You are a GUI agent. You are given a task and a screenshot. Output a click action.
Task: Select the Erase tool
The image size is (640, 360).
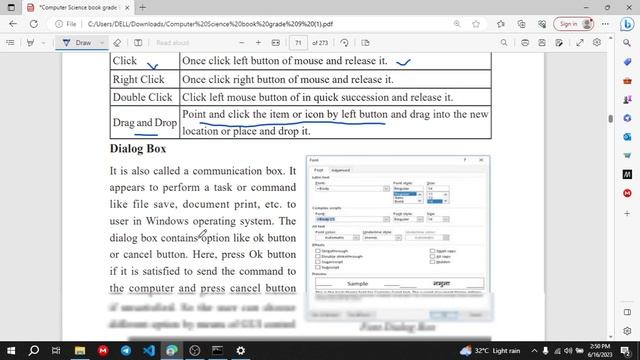coord(117,42)
